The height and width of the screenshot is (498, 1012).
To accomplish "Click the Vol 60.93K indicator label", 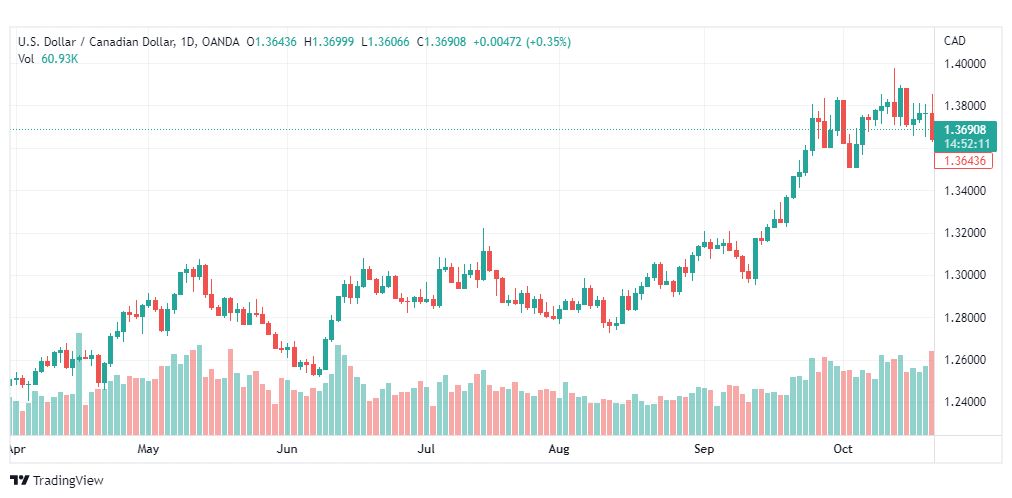I will (x=48, y=58).
